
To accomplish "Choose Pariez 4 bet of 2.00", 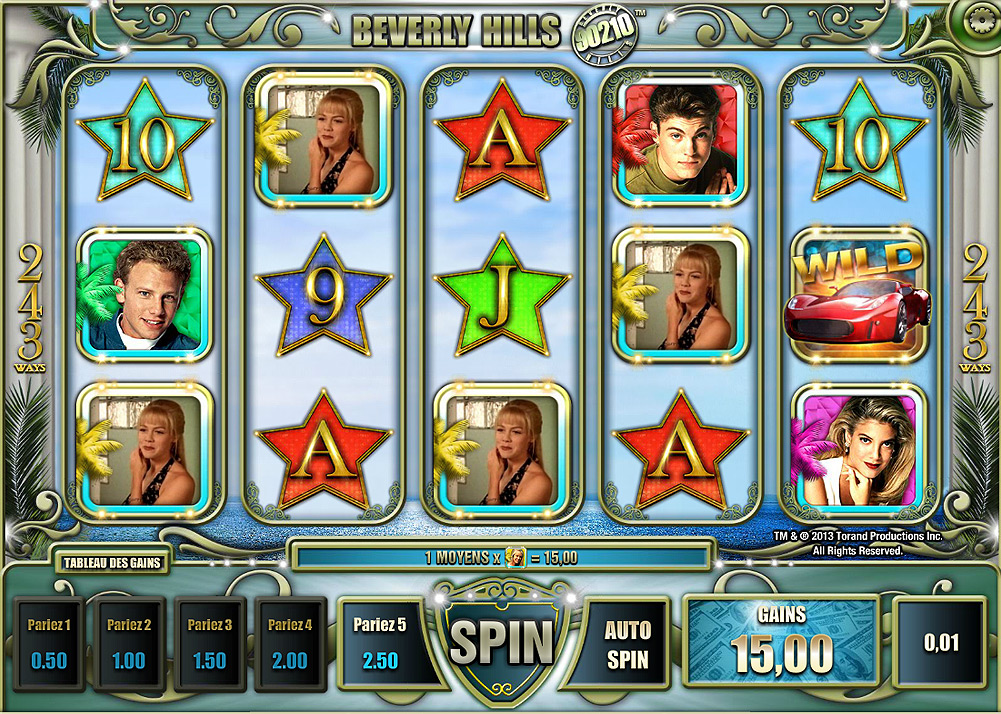I will 290,644.
